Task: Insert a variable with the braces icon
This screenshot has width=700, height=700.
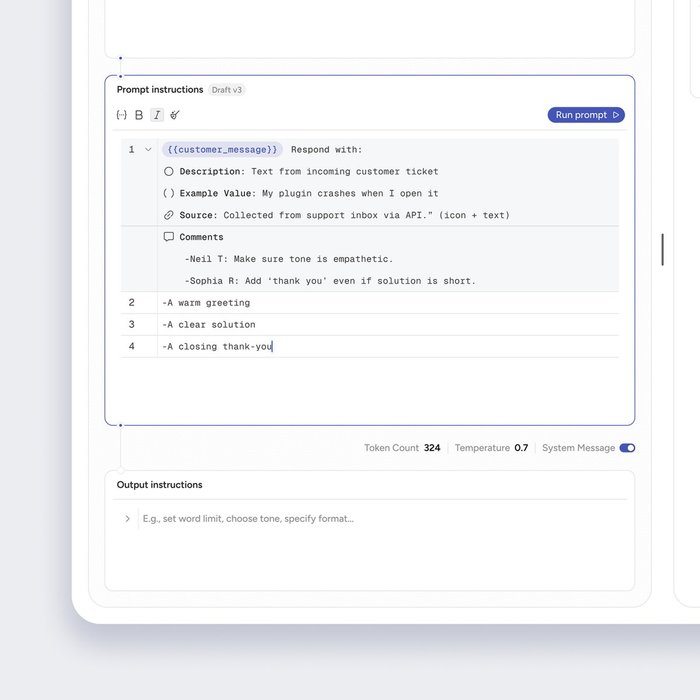Action: click(121, 115)
